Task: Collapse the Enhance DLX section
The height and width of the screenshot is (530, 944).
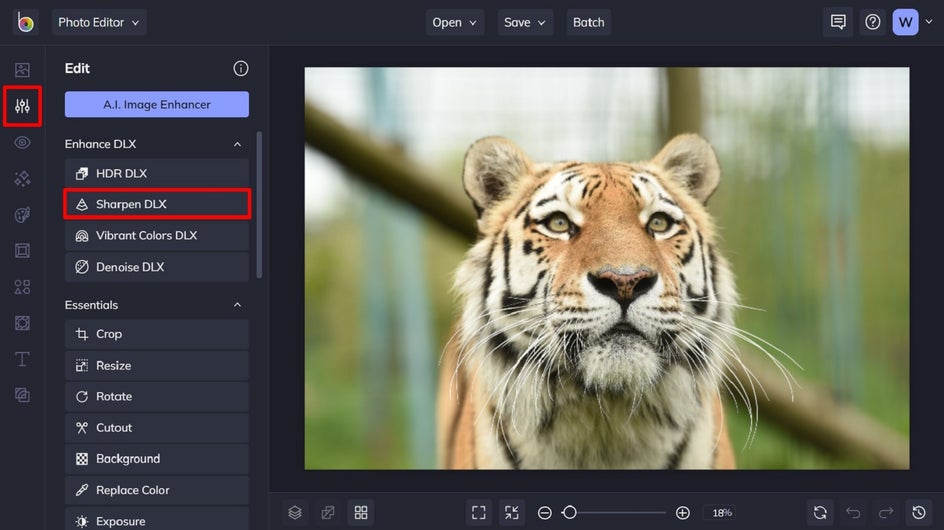Action: (237, 144)
